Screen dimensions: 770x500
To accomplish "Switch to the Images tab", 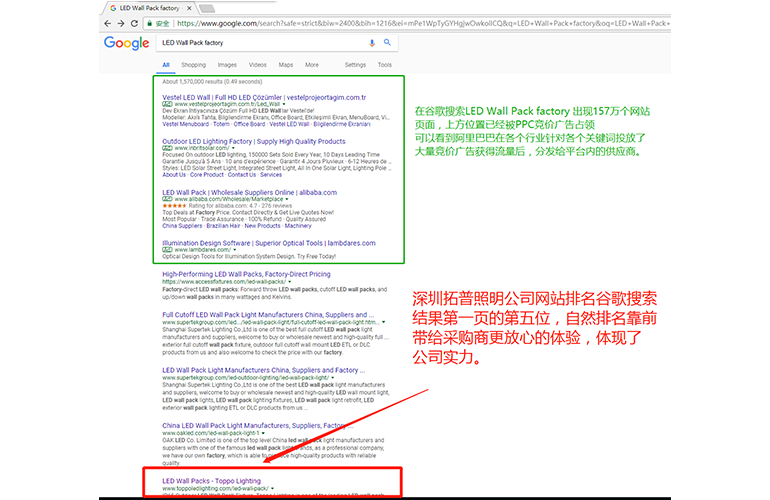I will 227,65.
